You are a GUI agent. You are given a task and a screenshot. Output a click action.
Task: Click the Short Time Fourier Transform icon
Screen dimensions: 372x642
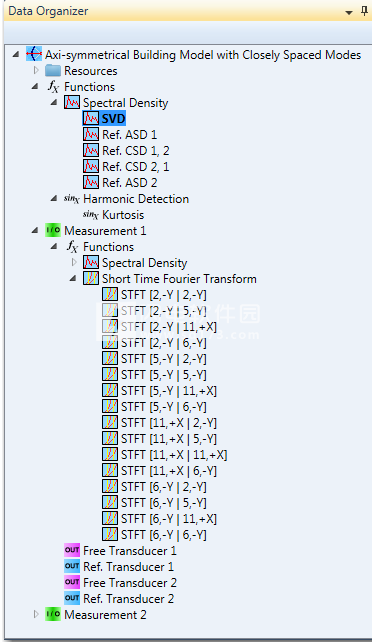(x=91, y=278)
